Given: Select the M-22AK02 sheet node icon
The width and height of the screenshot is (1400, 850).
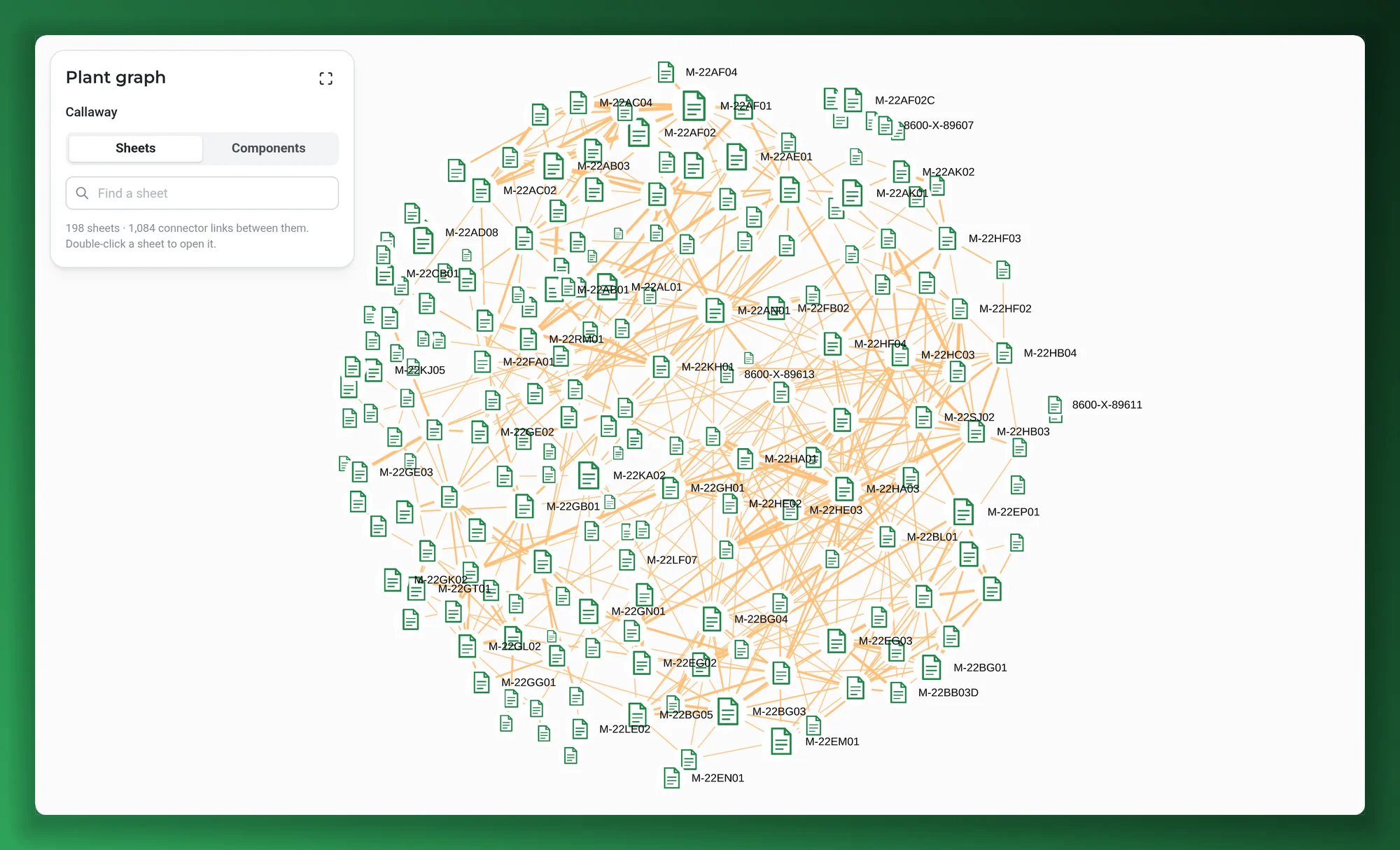Looking at the screenshot, I should [x=901, y=172].
